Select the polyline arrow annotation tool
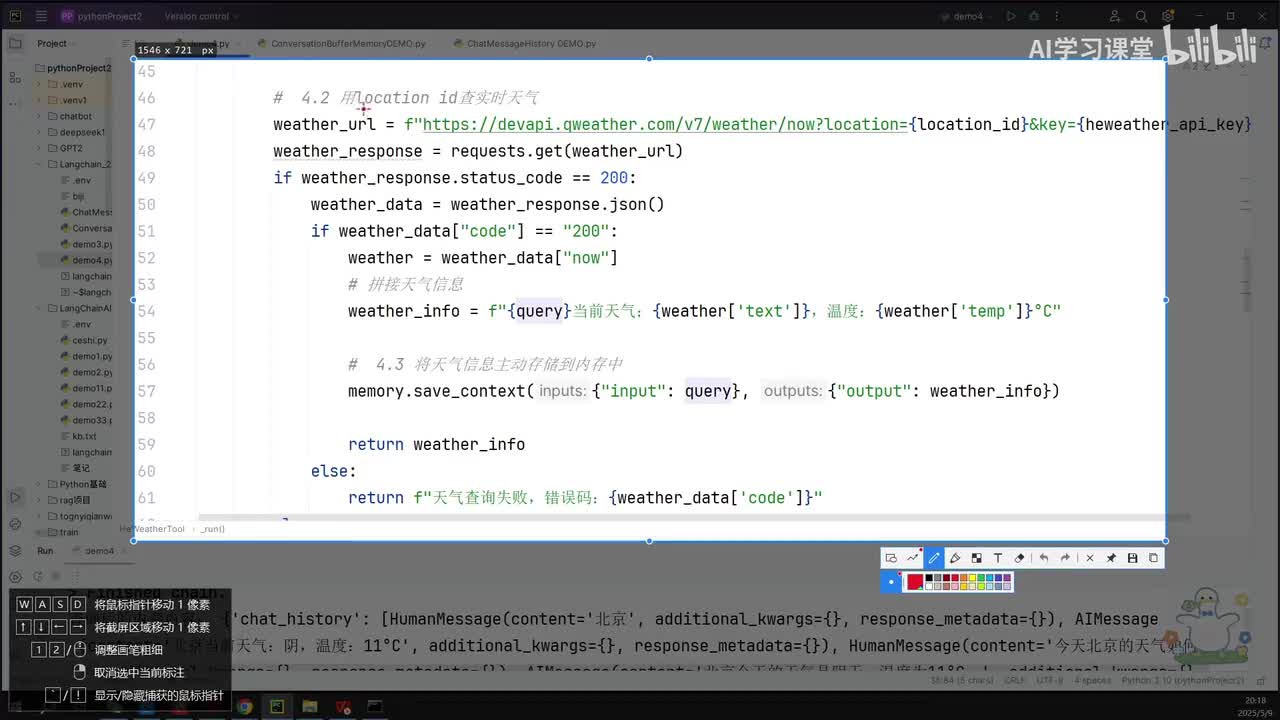The height and width of the screenshot is (720, 1280). [x=912, y=558]
